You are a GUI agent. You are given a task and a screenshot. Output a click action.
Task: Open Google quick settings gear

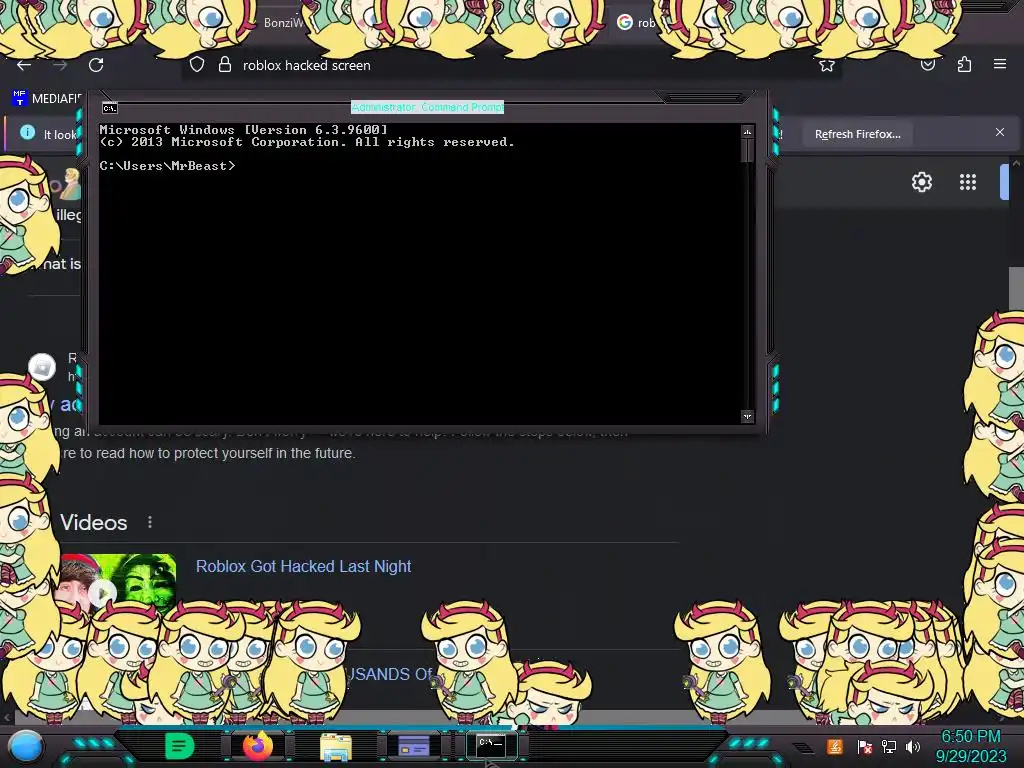(x=921, y=182)
